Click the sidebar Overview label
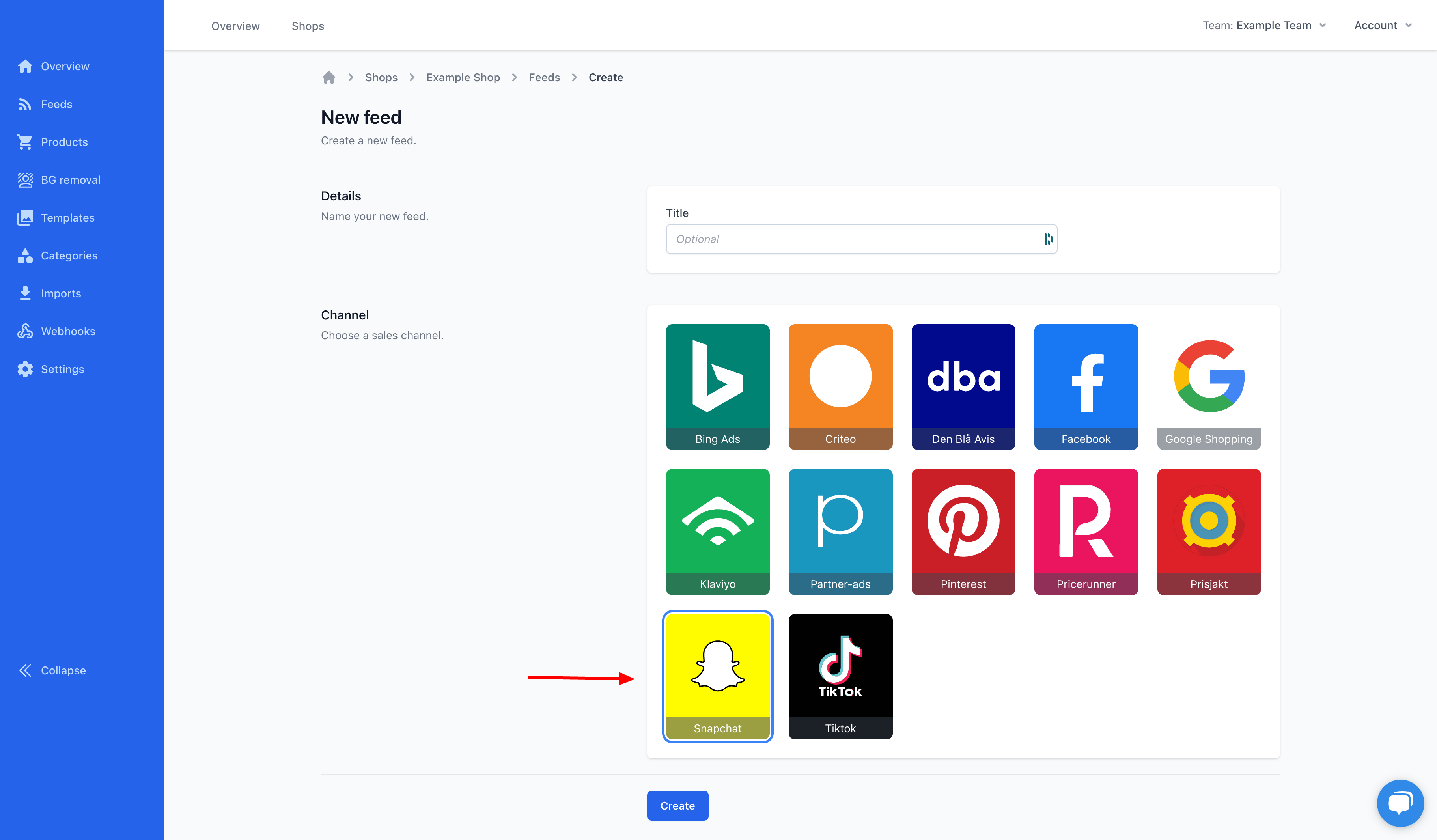 pos(65,66)
